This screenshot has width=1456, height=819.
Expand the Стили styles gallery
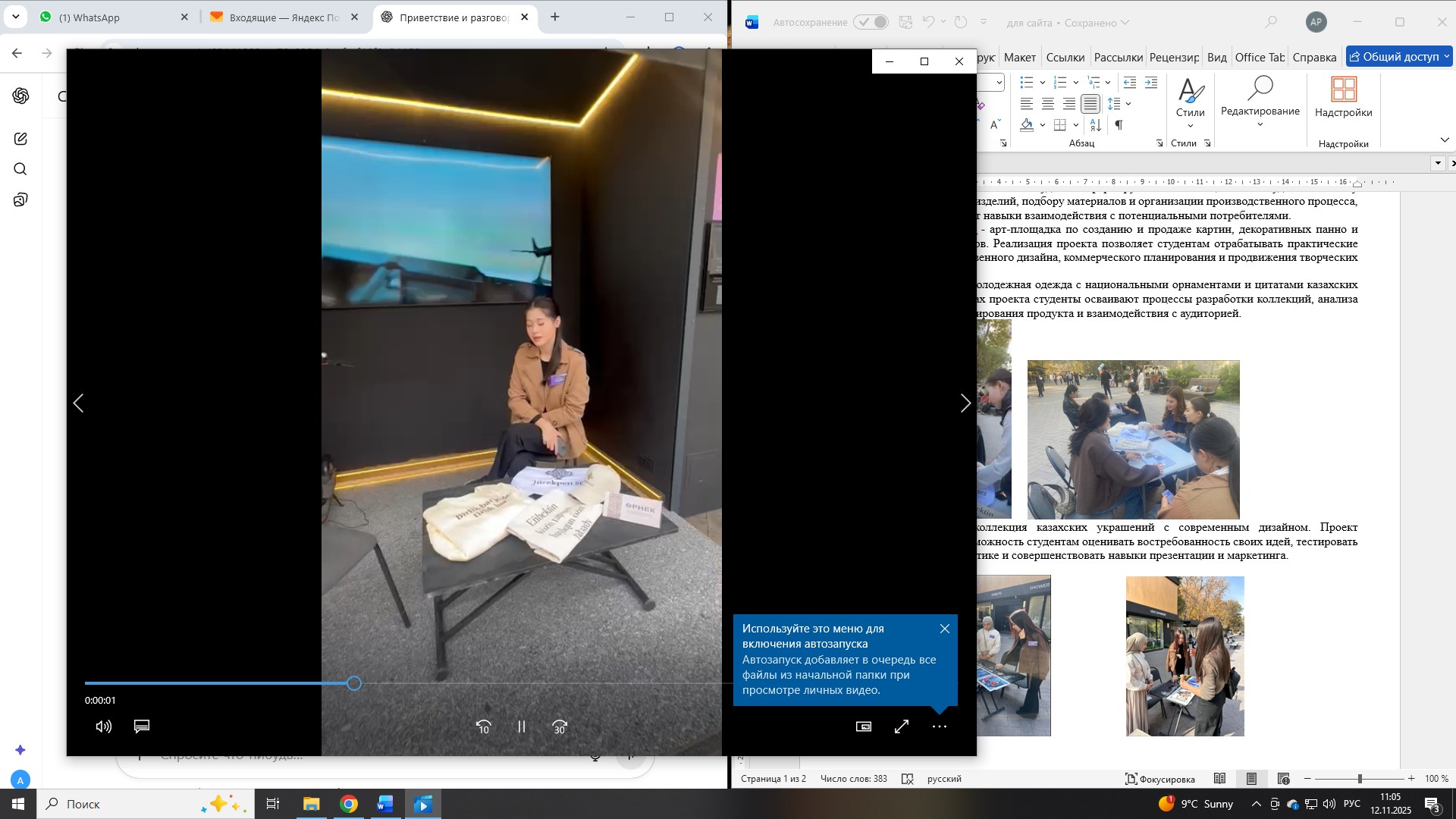tap(1191, 102)
